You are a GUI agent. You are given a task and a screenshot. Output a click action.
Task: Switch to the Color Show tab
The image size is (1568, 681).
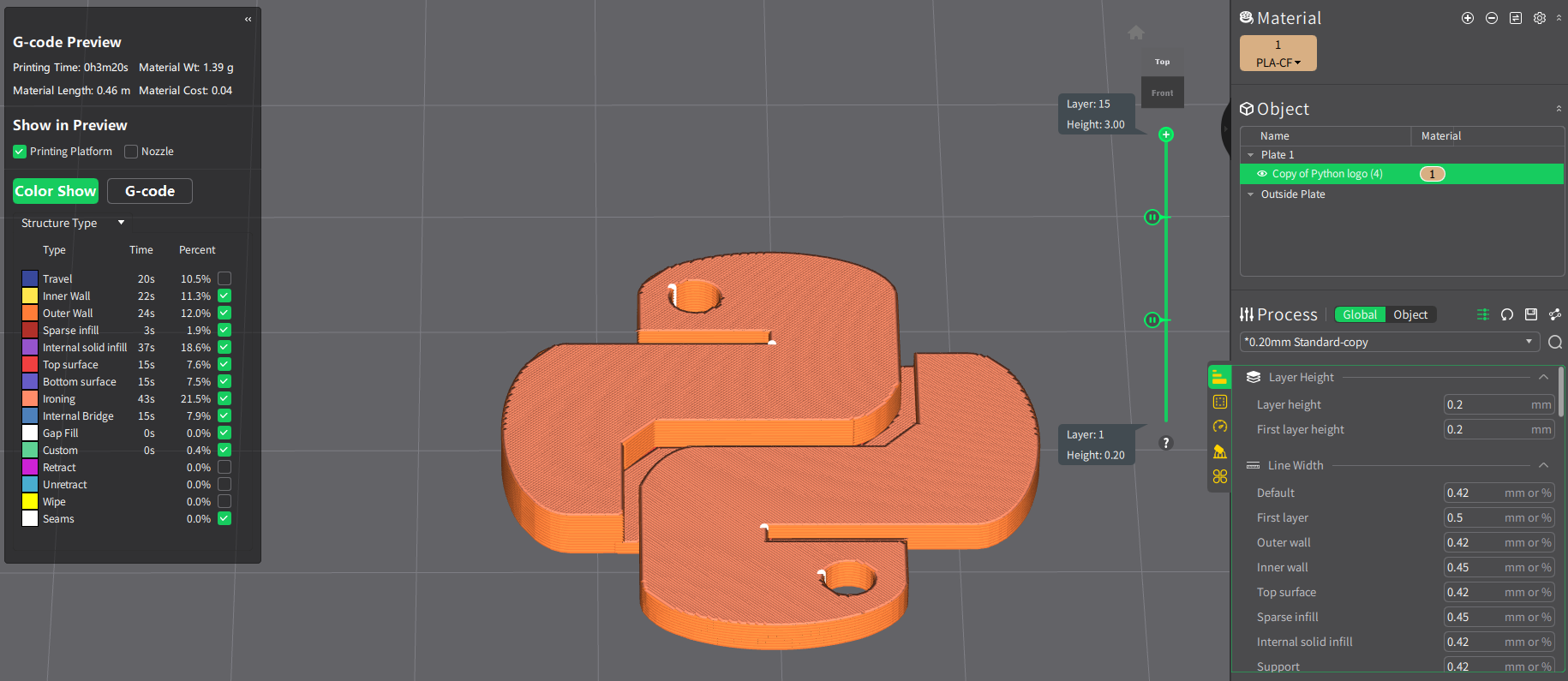pos(56,191)
